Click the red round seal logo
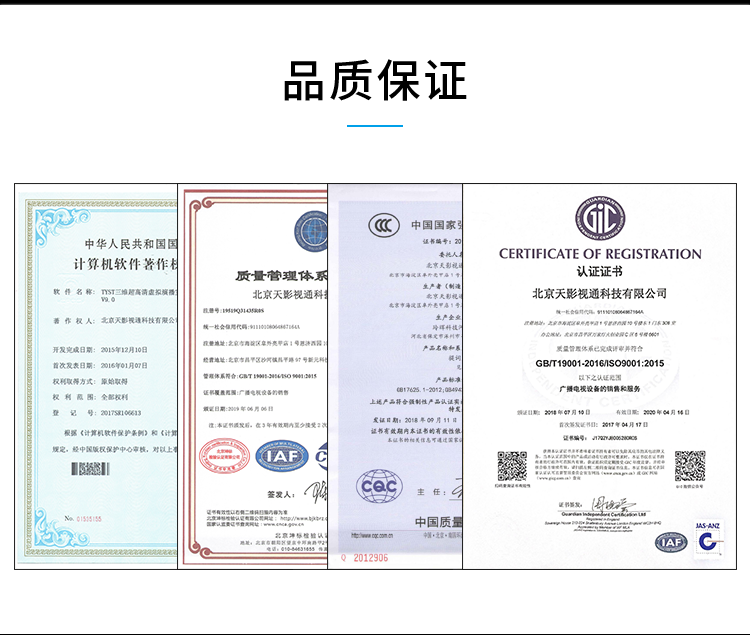 (x=224, y=456)
